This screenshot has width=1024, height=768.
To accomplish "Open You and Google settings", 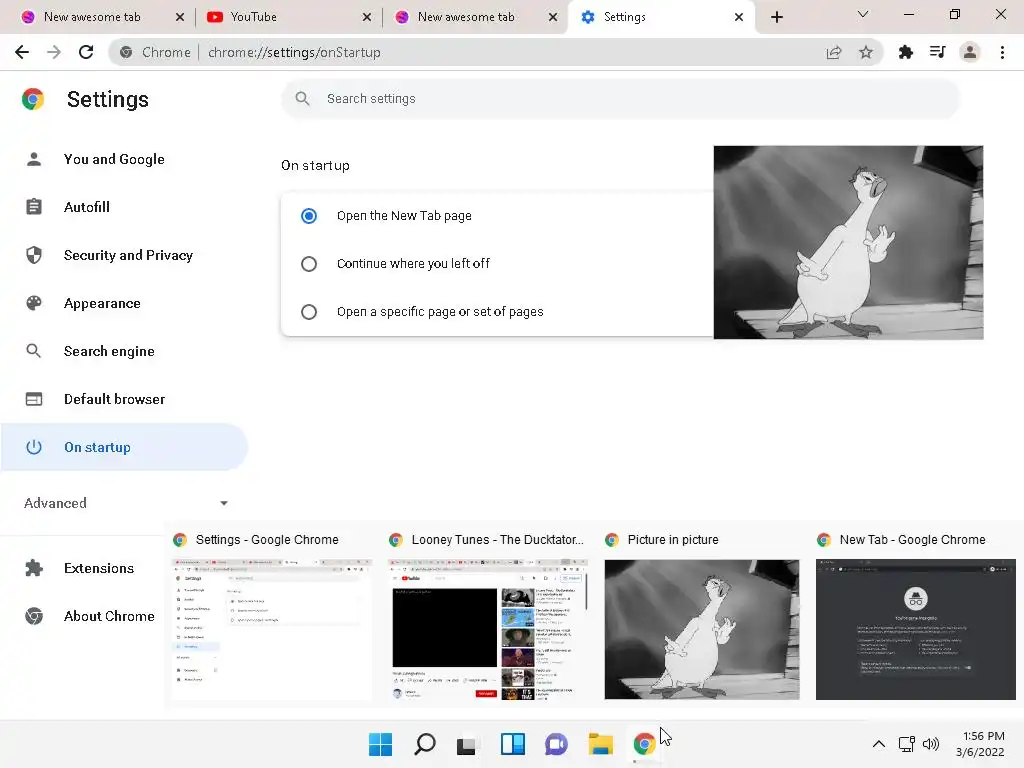I will click(114, 159).
